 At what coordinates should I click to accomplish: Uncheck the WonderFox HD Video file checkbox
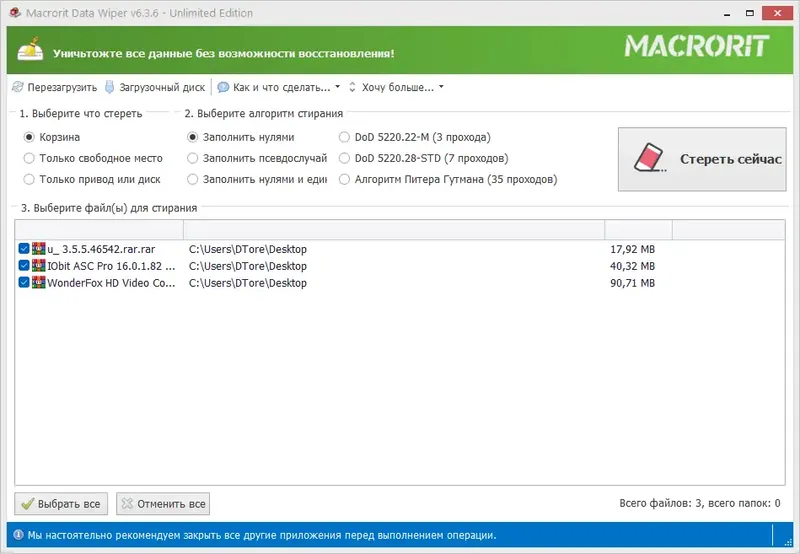point(23,282)
